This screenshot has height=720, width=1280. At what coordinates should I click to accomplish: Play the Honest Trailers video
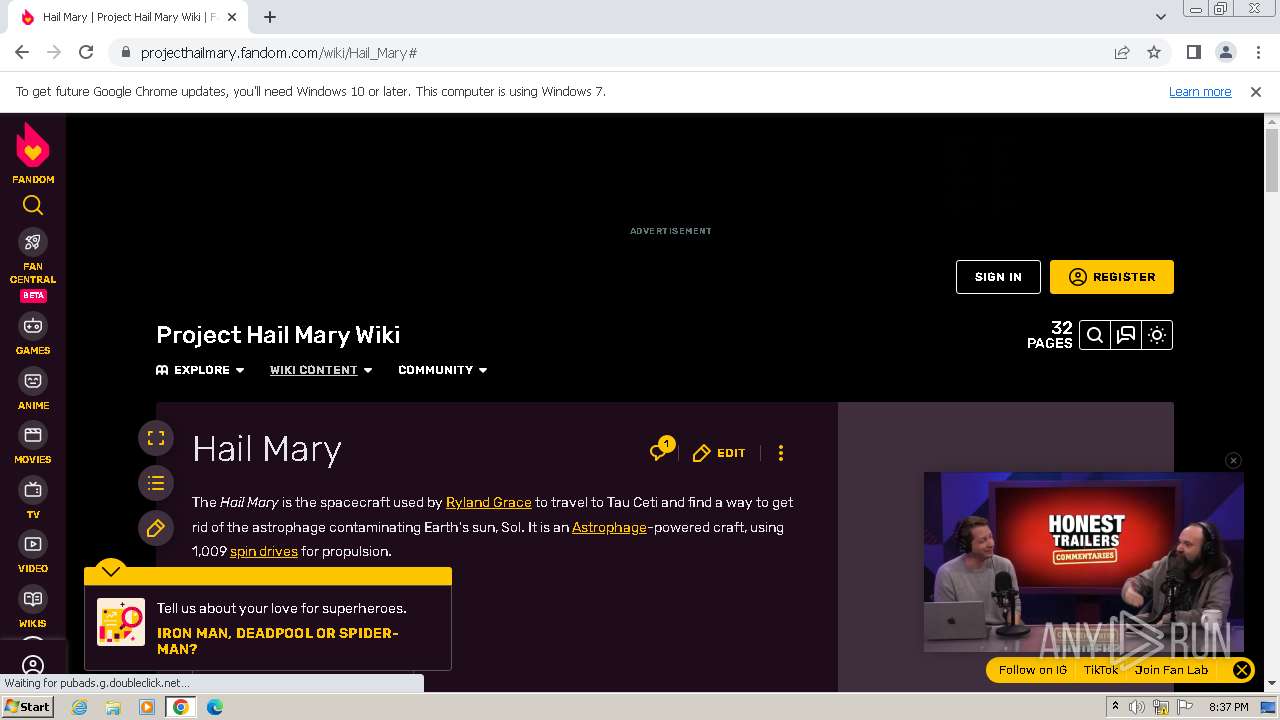(1084, 562)
